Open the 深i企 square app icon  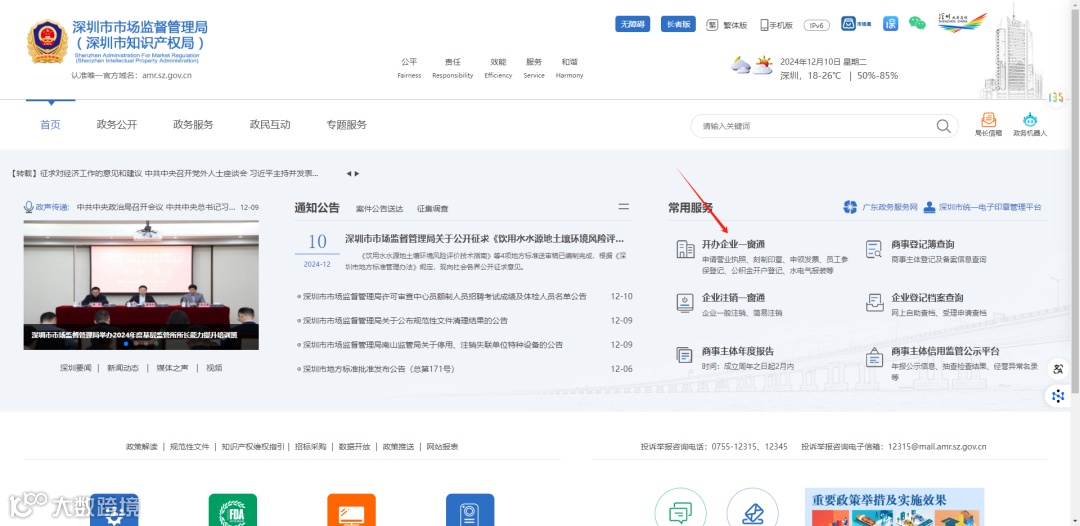[x=891, y=23]
